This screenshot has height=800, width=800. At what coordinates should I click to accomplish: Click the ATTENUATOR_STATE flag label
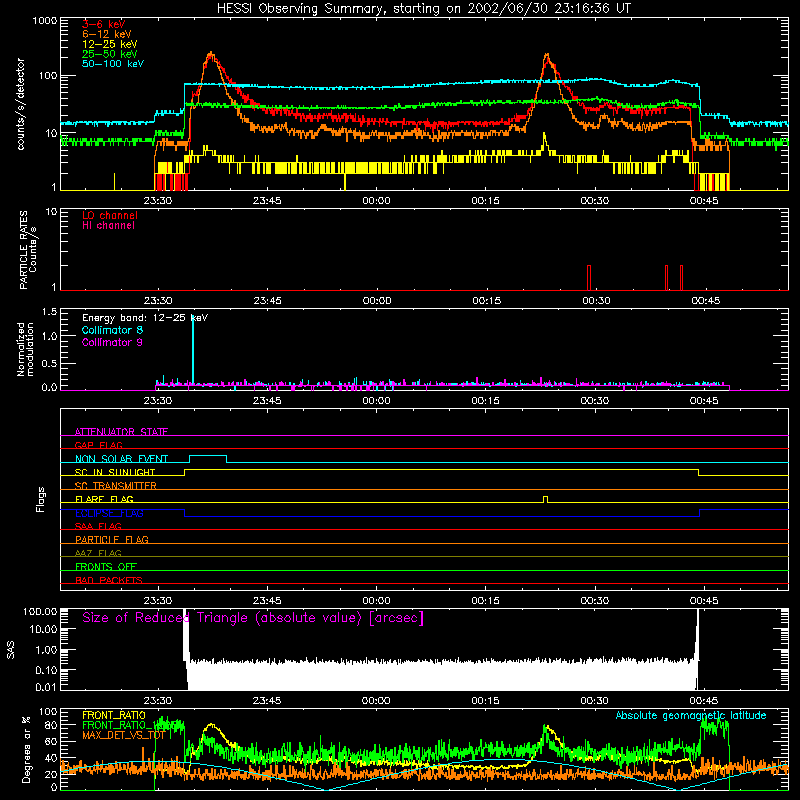(x=121, y=432)
